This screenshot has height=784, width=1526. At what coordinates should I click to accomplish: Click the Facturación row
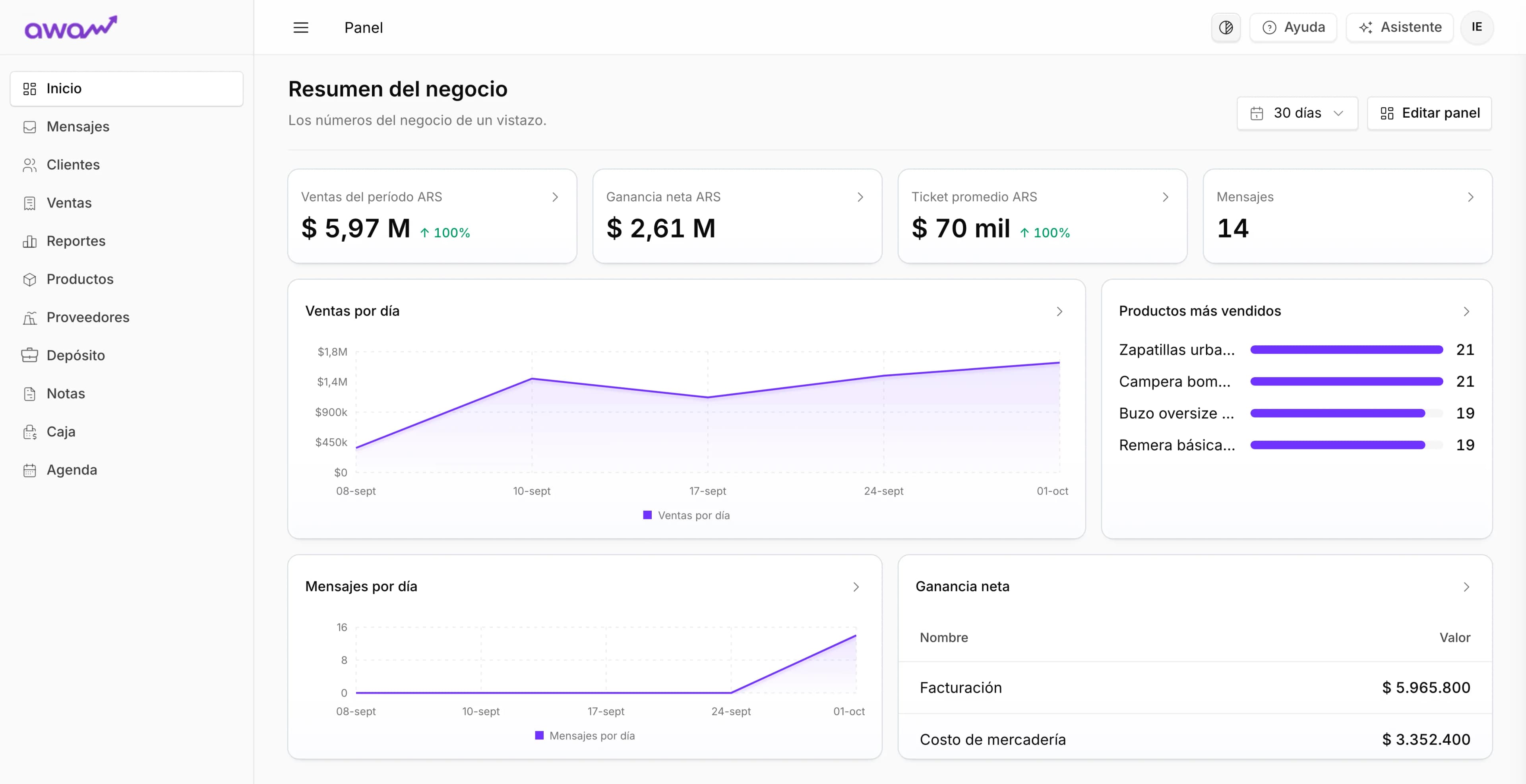[x=1195, y=687]
